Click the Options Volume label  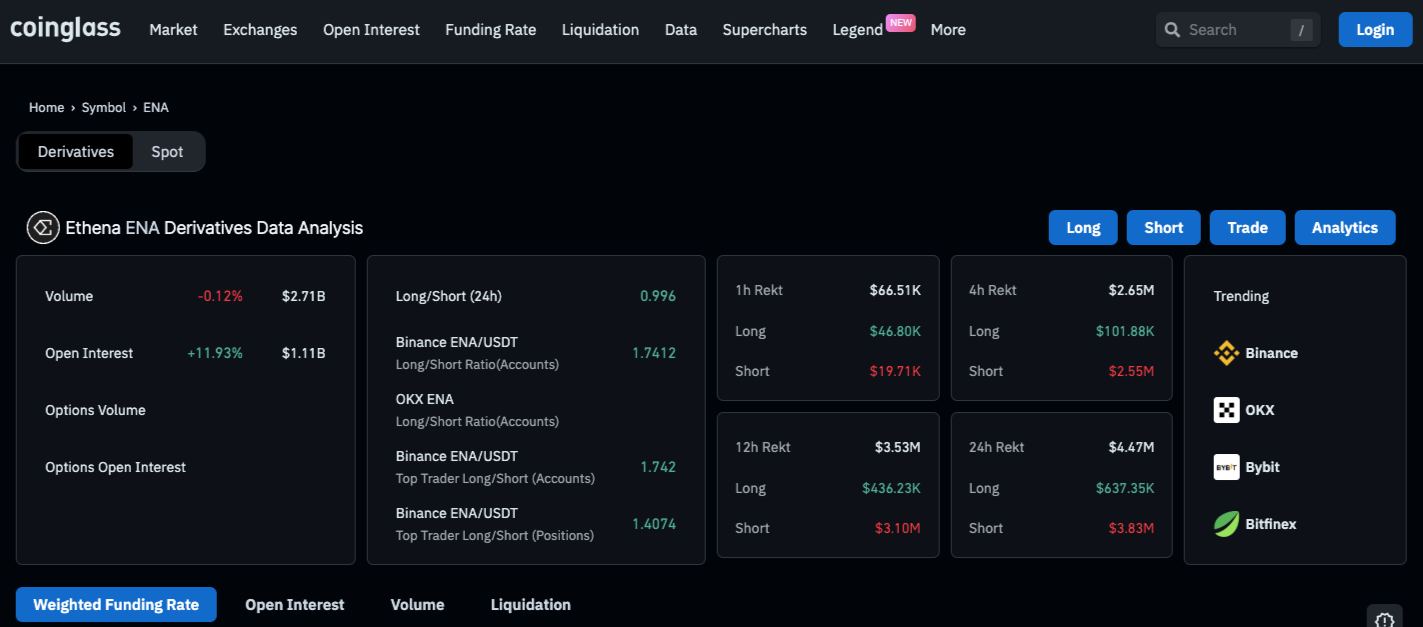[x=95, y=410]
